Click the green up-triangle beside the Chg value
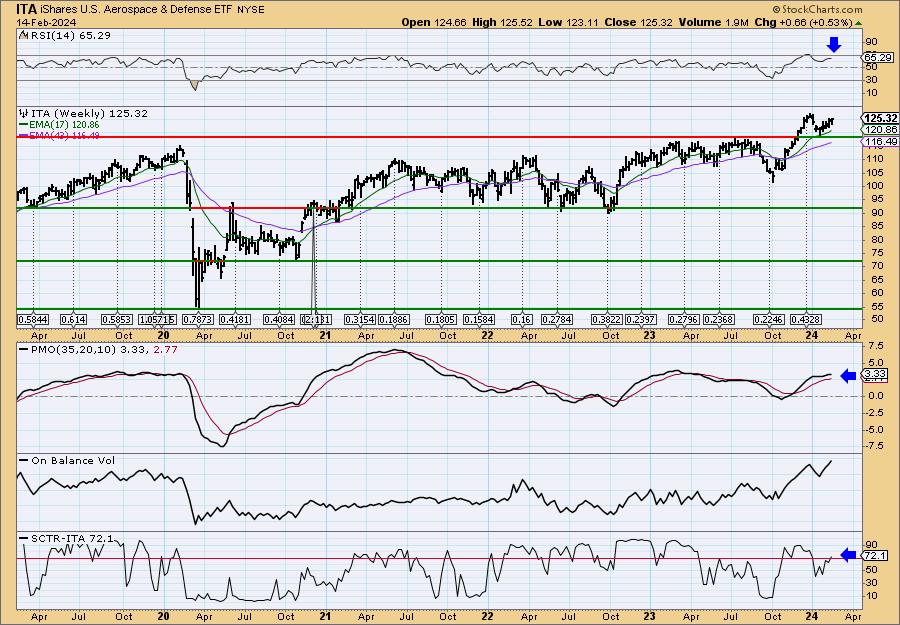The height and width of the screenshot is (625, 900). 858,23
